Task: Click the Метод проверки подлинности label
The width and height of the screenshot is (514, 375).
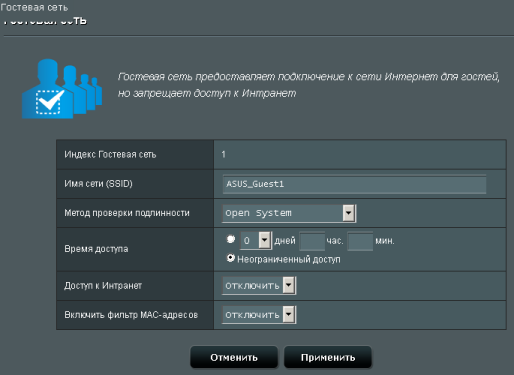Action: click(127, 213)
